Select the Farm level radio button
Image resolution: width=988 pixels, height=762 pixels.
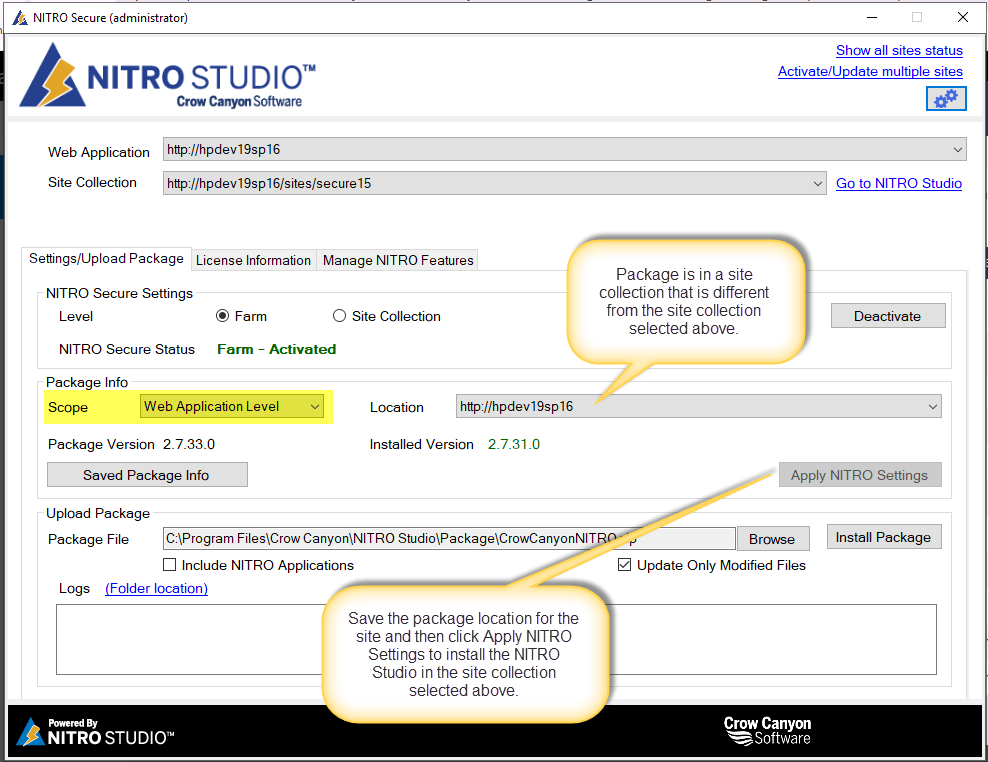[x=222, y=316]
